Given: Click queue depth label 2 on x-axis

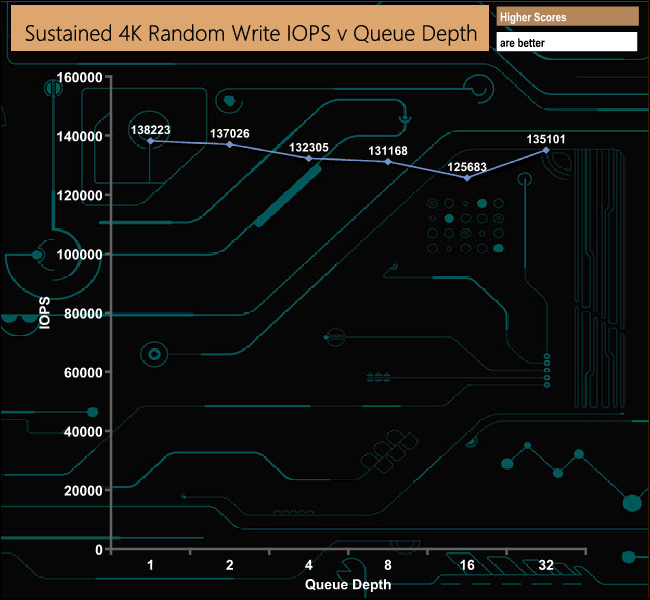Looking at the screenshot, I should 230,565.
